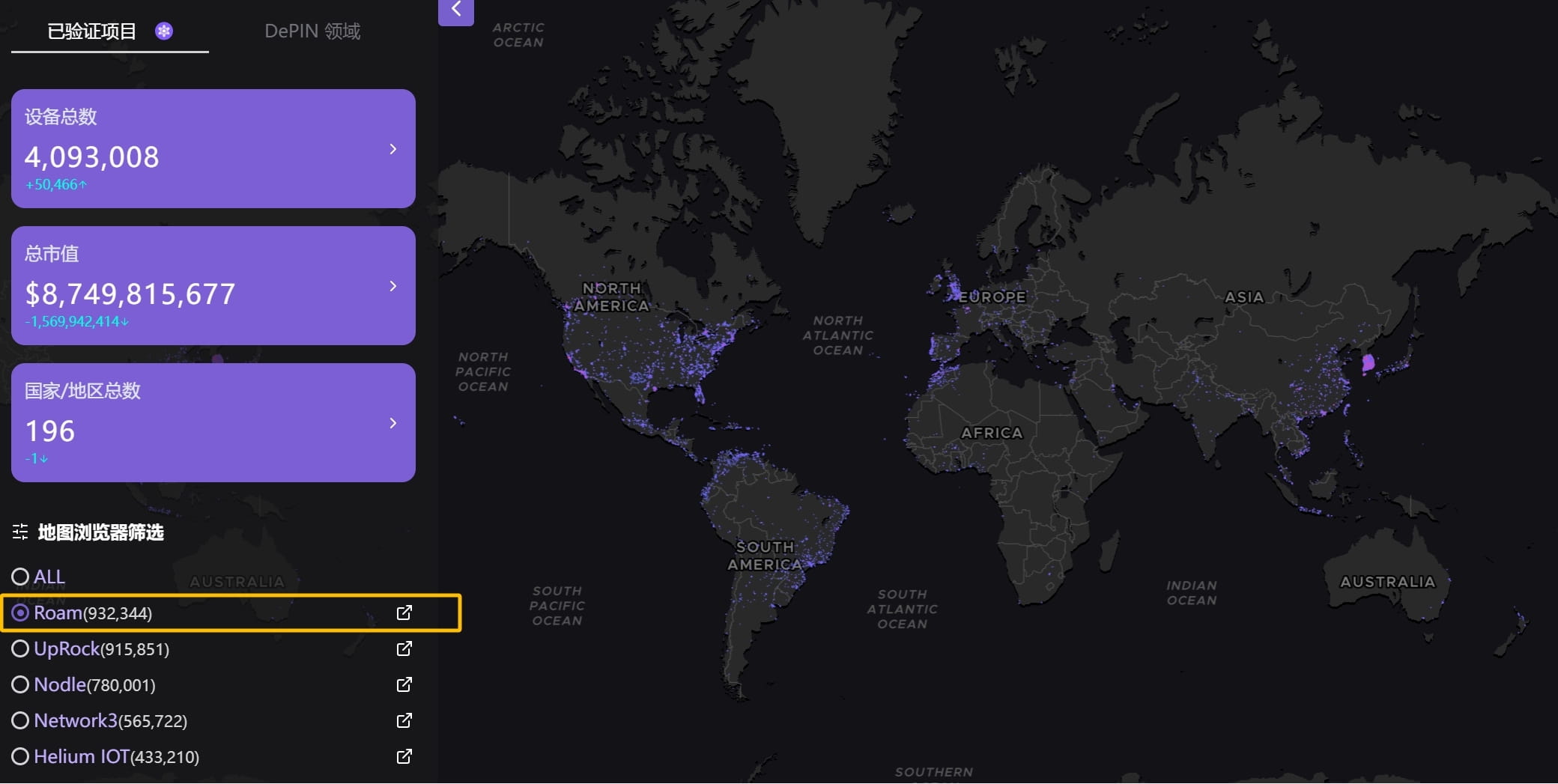Click the UpRock project name

pos(67,648)
